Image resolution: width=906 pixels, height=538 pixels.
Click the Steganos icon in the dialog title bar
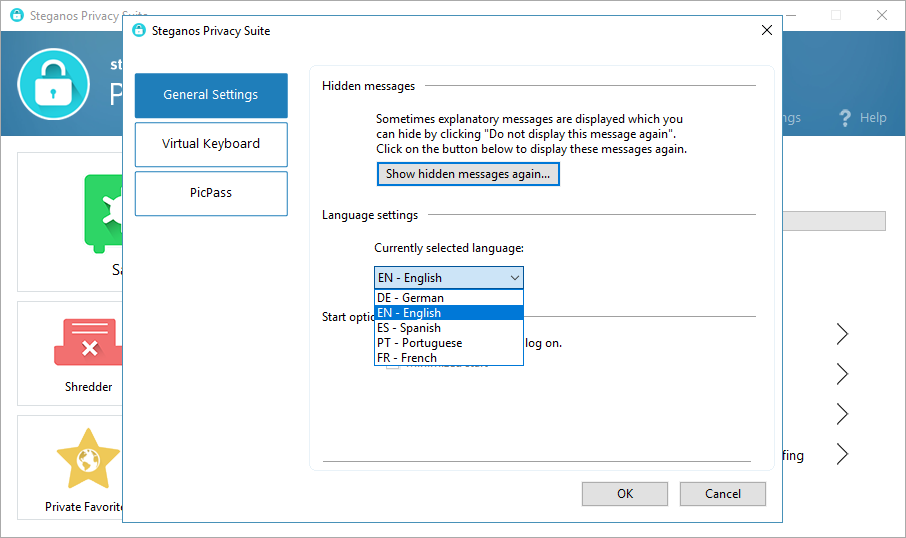139,30
